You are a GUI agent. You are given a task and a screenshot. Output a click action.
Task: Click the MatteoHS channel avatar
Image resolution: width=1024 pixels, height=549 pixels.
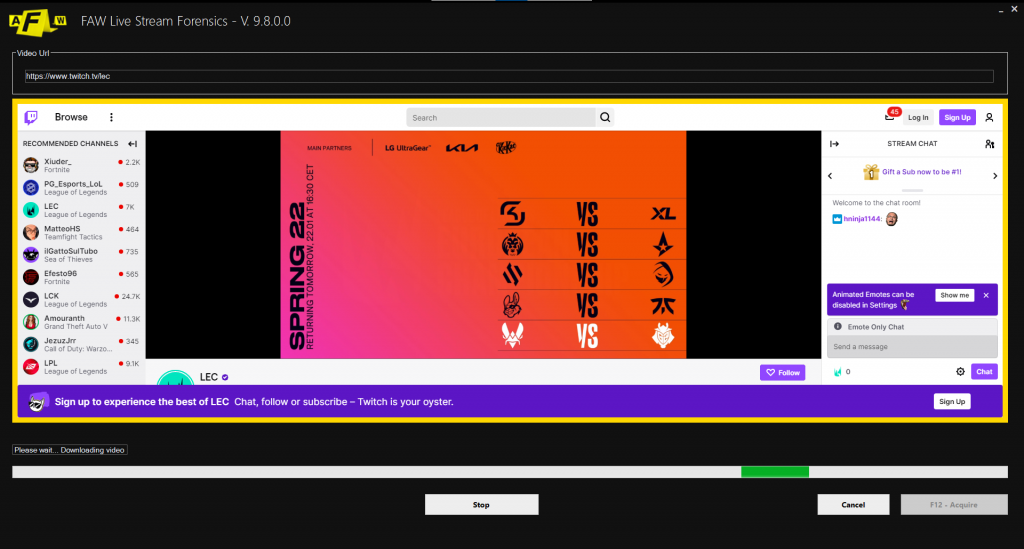(31, 232)
